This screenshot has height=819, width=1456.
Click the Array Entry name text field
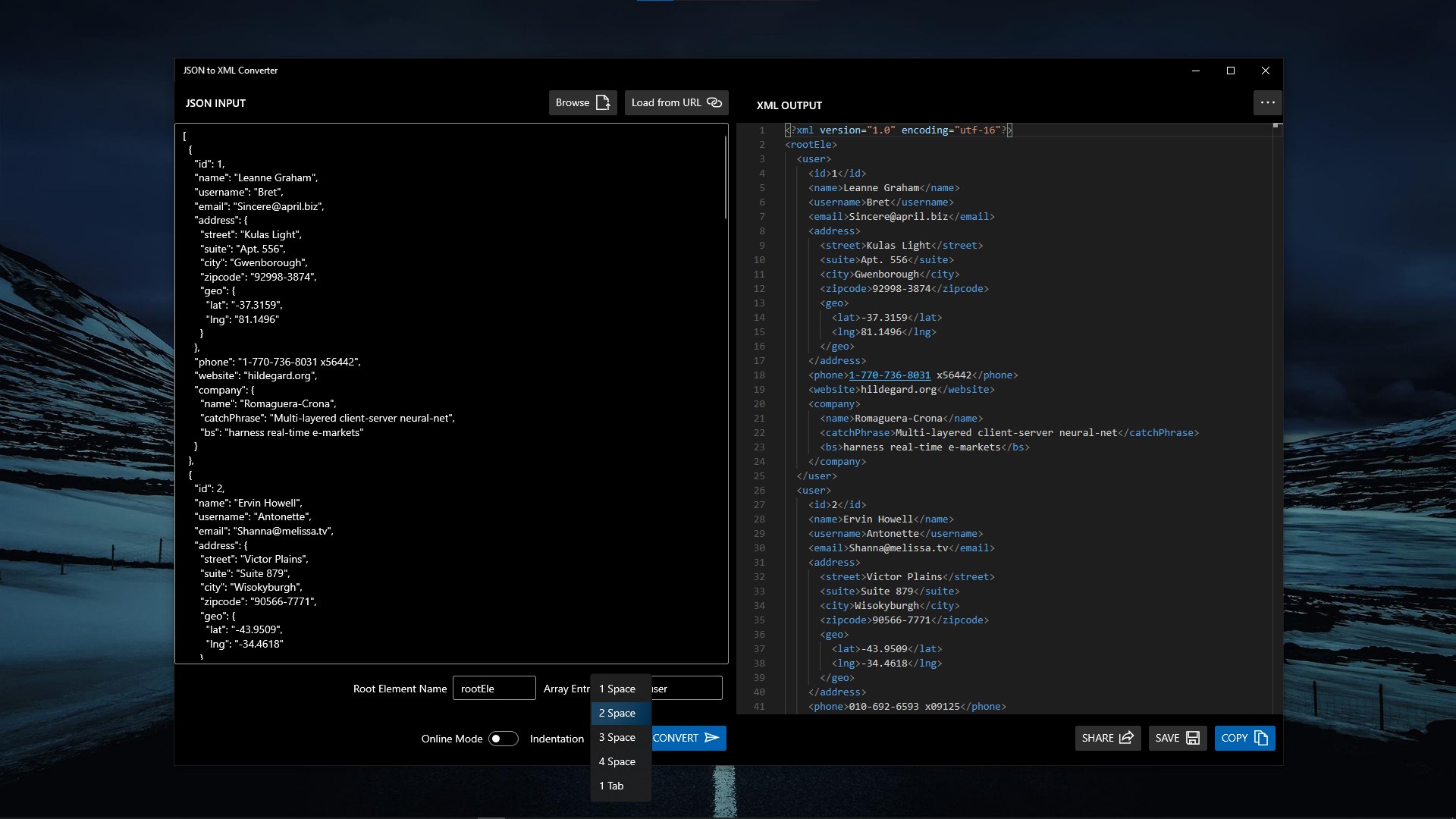tap(686, 689)
